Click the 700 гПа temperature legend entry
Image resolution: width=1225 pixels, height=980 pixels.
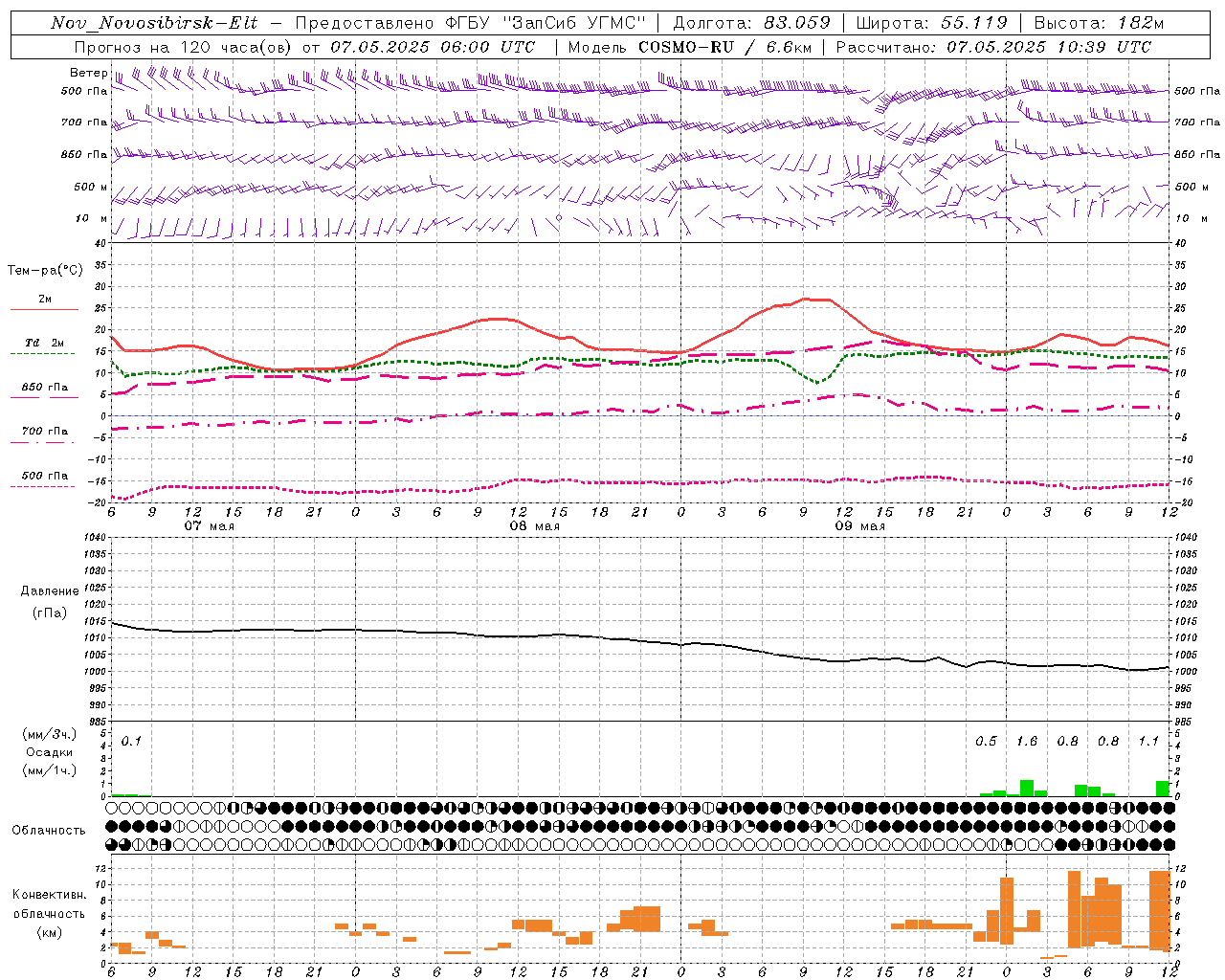45,432
